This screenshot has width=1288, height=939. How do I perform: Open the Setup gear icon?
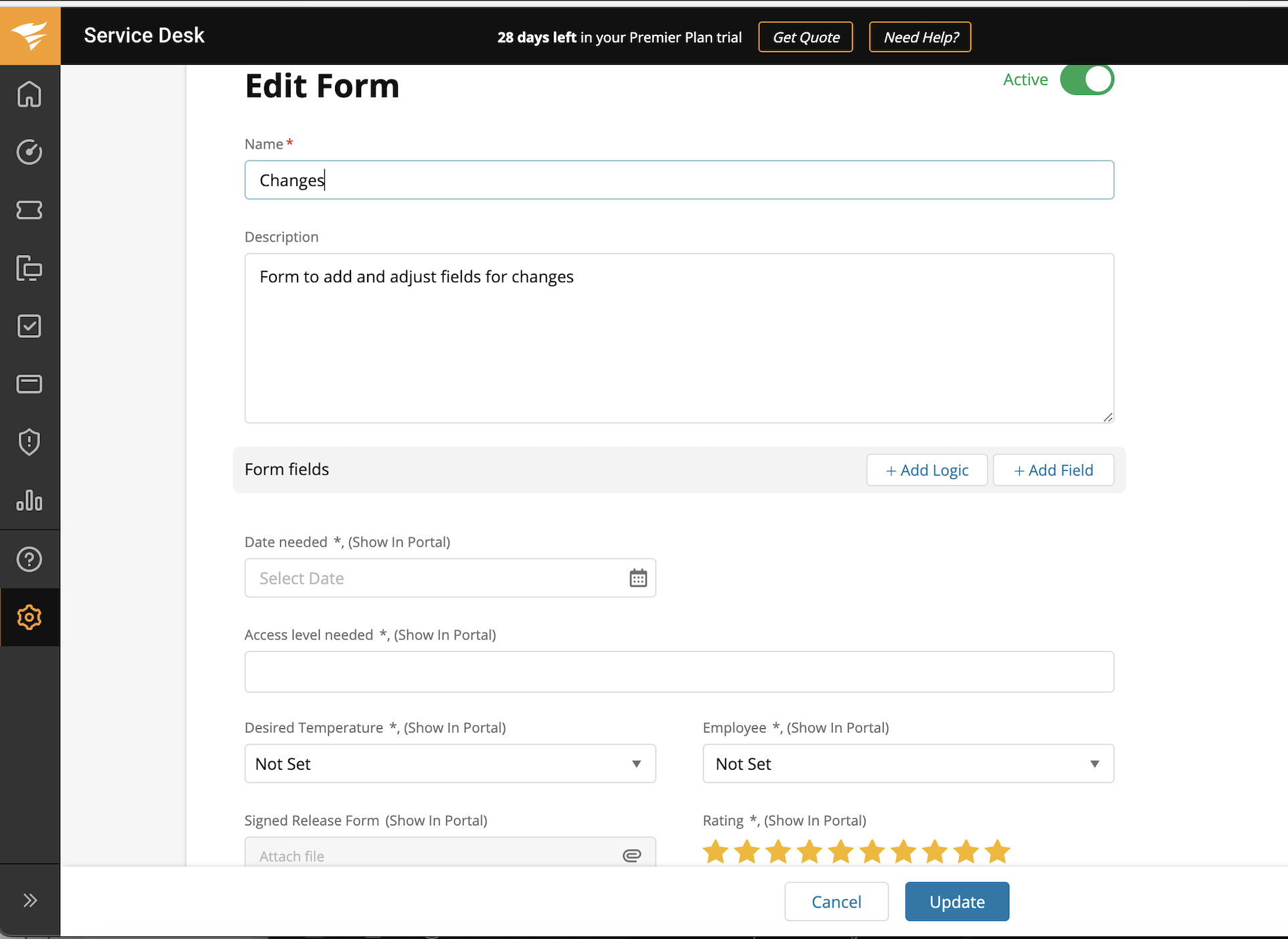pyautogui.click(x=29, y=617)
